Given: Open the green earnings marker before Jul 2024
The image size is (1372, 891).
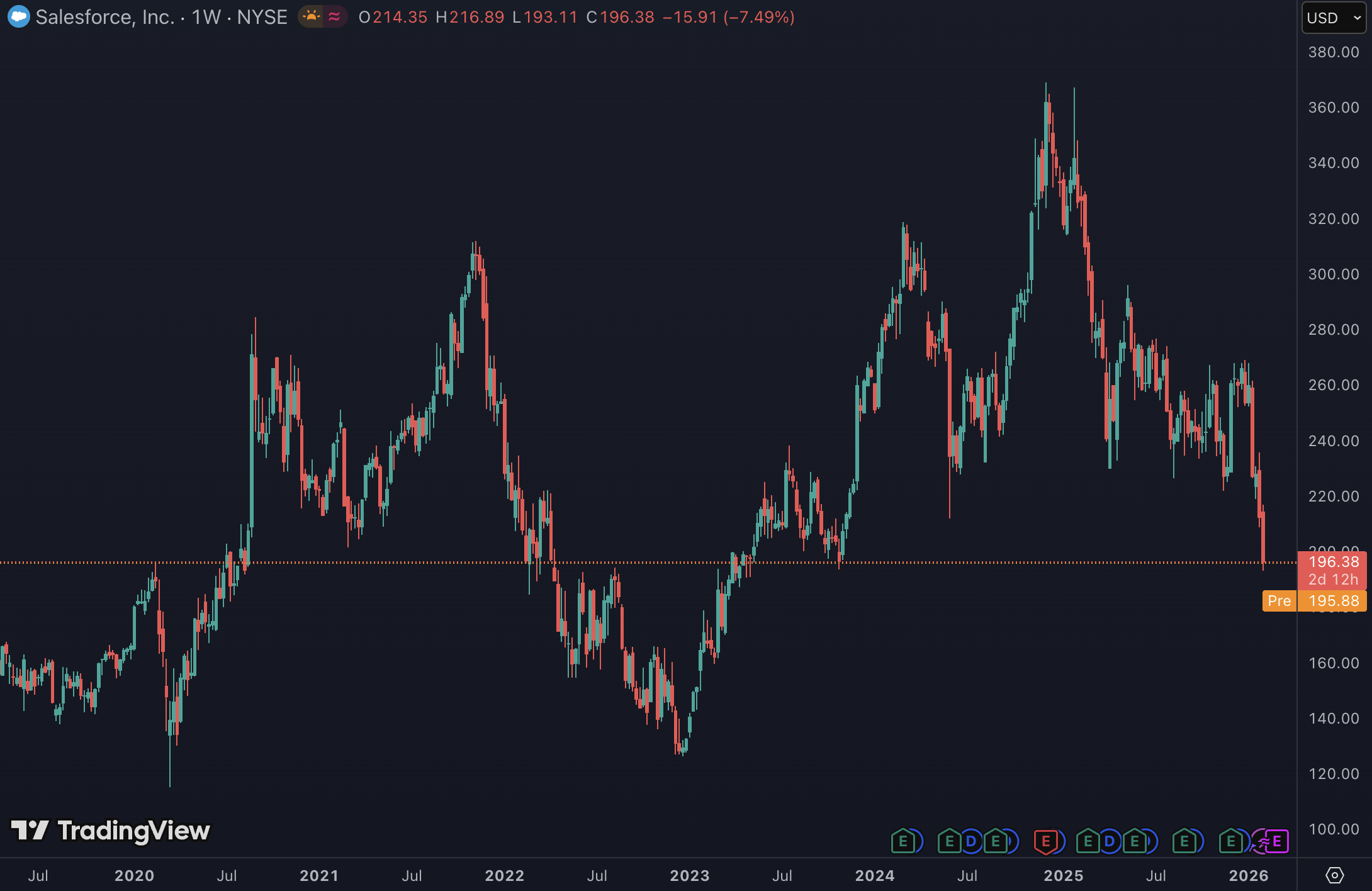Looking at the screenshot, I should click(x=950, y=841).
